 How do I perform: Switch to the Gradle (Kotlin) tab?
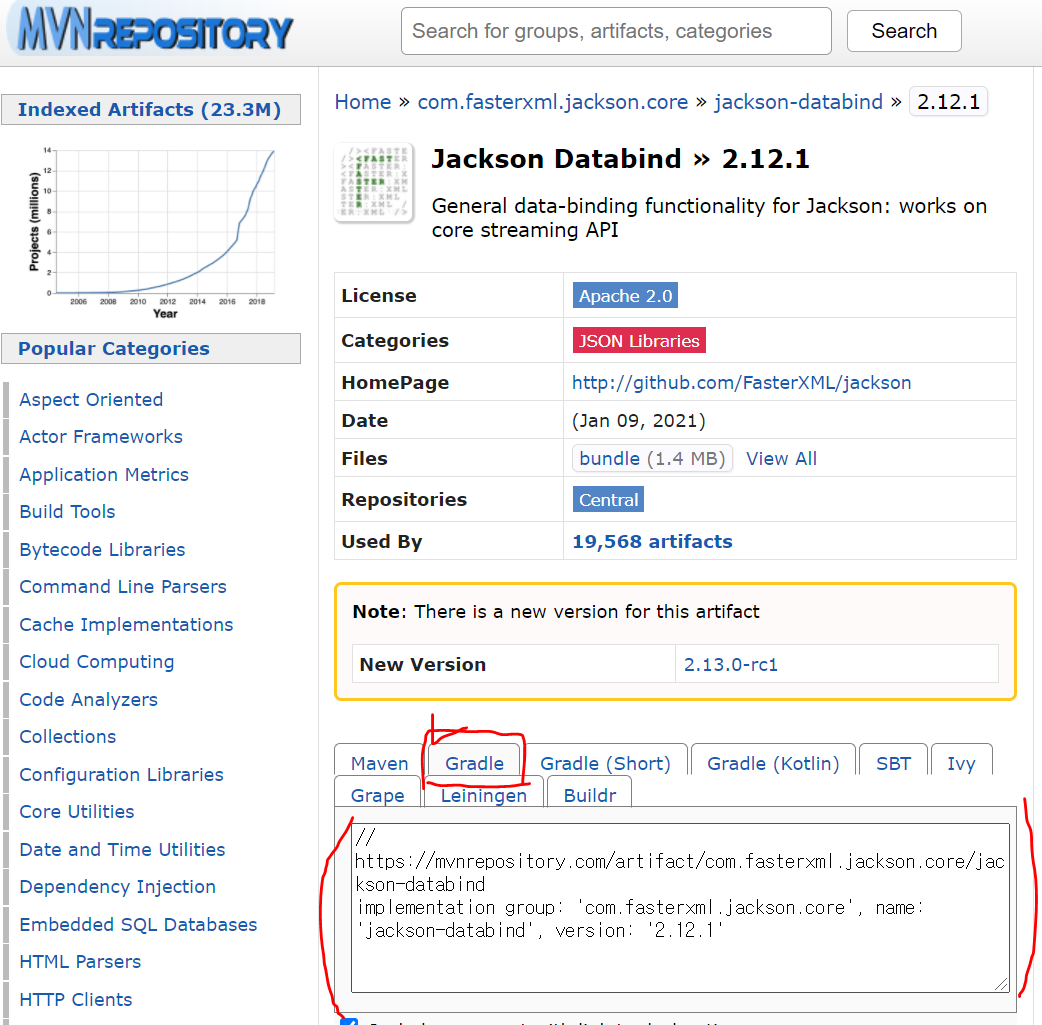773,763
